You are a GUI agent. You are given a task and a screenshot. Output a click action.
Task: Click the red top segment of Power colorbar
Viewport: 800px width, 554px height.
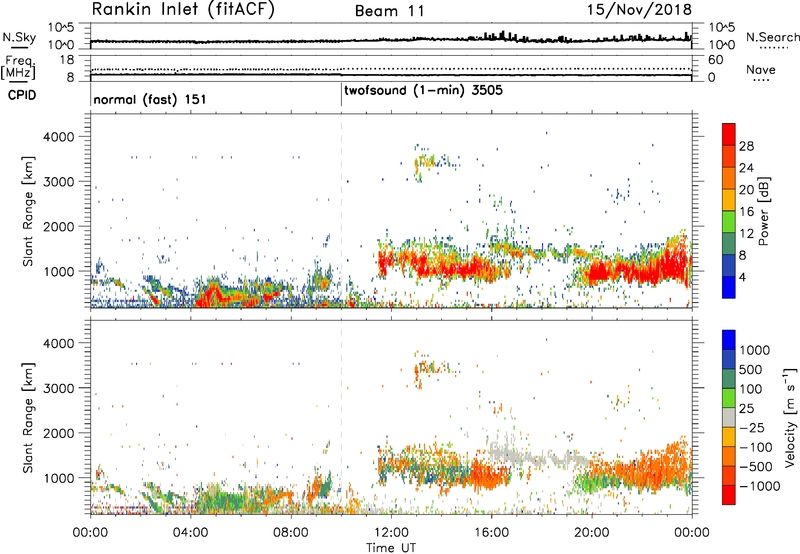[729, 134]
